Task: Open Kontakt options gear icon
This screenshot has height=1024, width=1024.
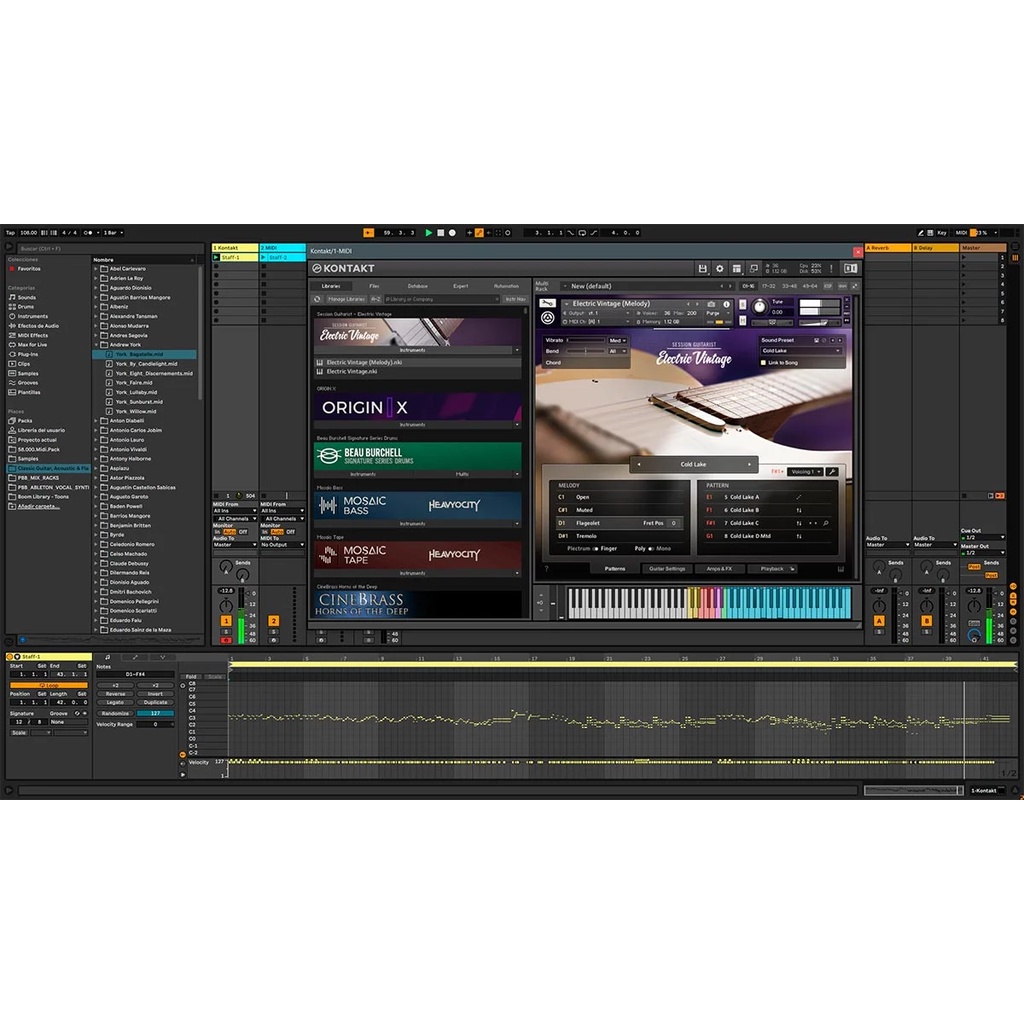Action: pos(720,268)
